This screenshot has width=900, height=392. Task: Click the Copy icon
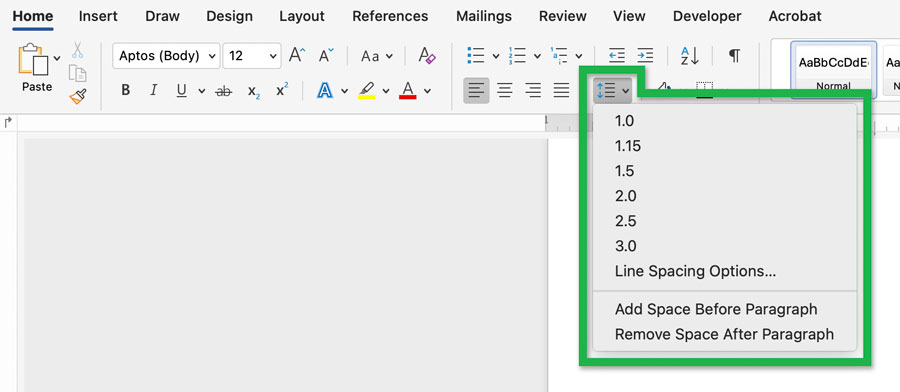(x=77, y=73)
